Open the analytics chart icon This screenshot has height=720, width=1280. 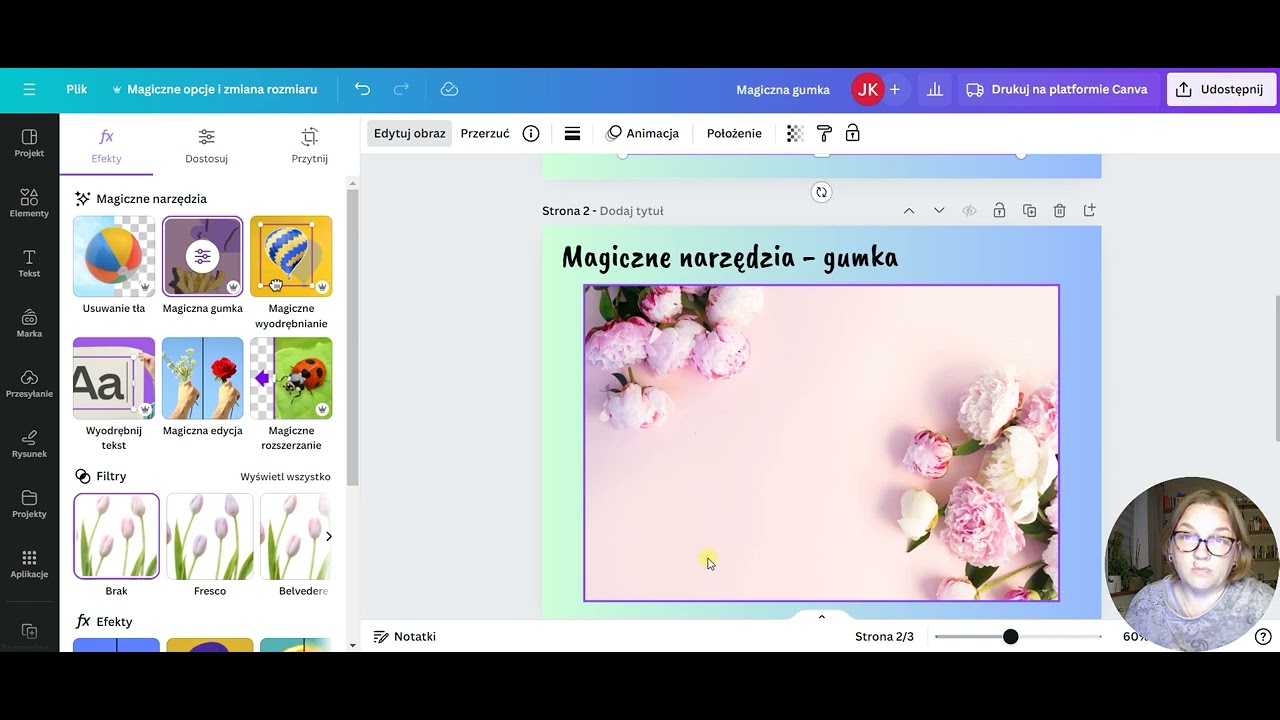point(935,89)
